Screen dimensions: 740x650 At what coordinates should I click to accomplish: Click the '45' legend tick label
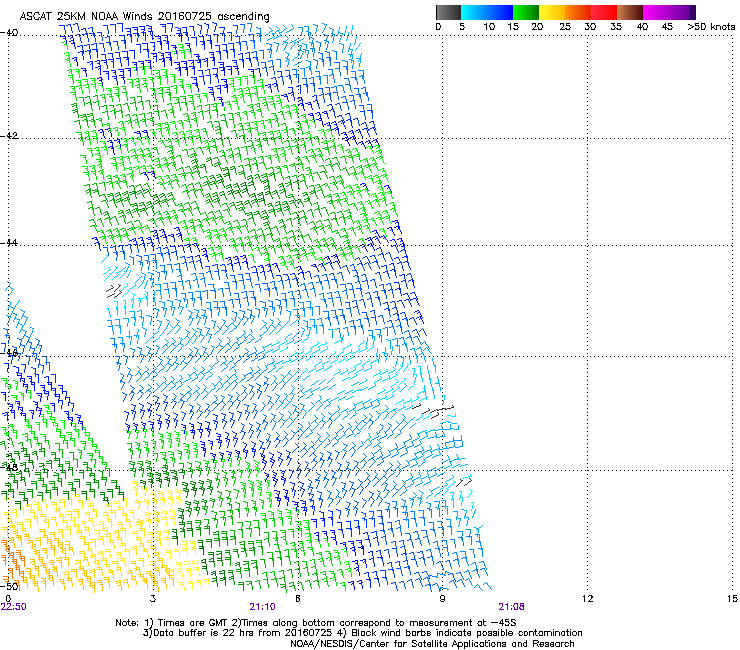coord(667,27)
